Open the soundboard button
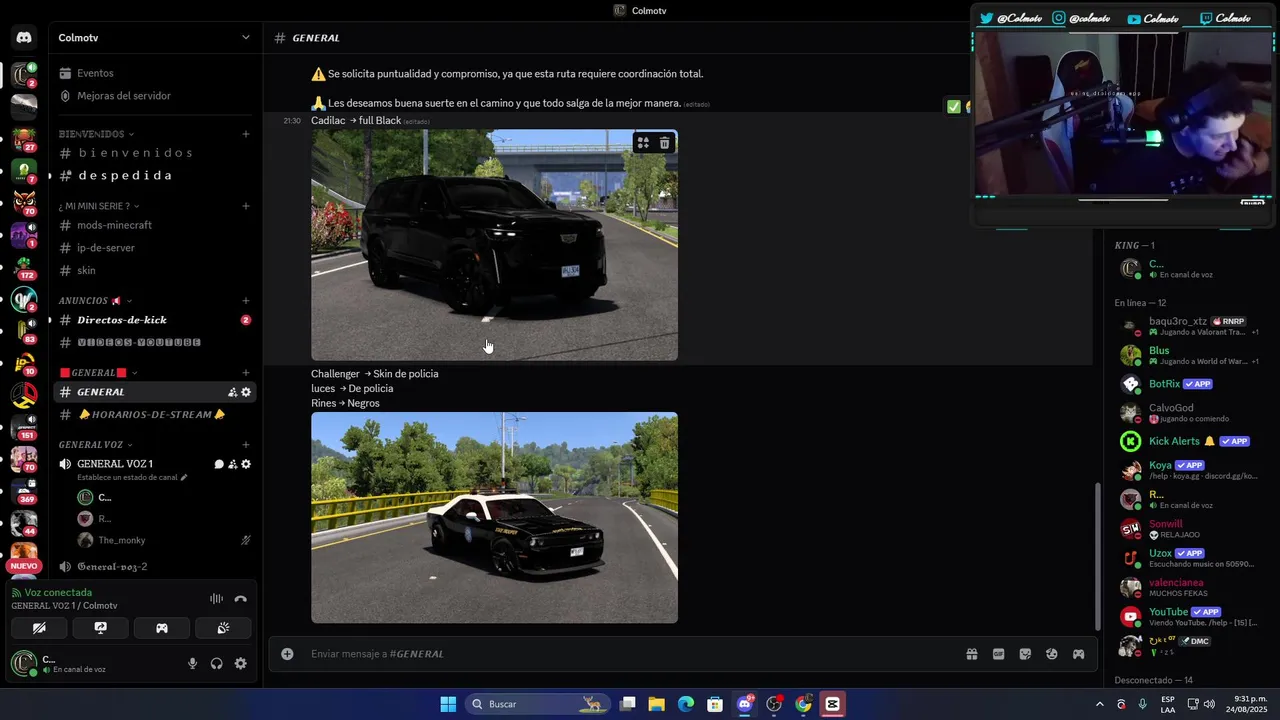 click(223, 628)
